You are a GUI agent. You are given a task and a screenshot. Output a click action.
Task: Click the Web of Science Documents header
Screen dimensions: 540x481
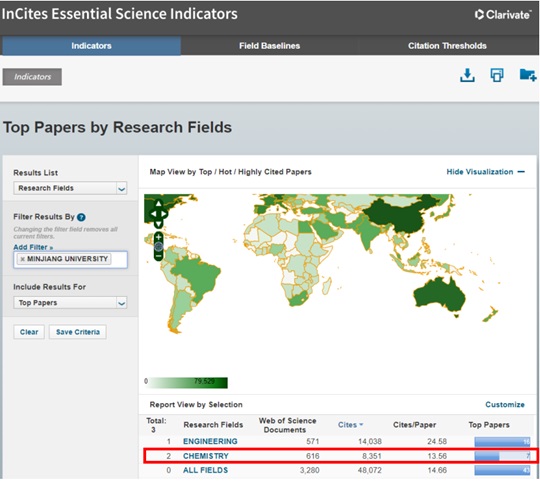click(x=287, y=425)
